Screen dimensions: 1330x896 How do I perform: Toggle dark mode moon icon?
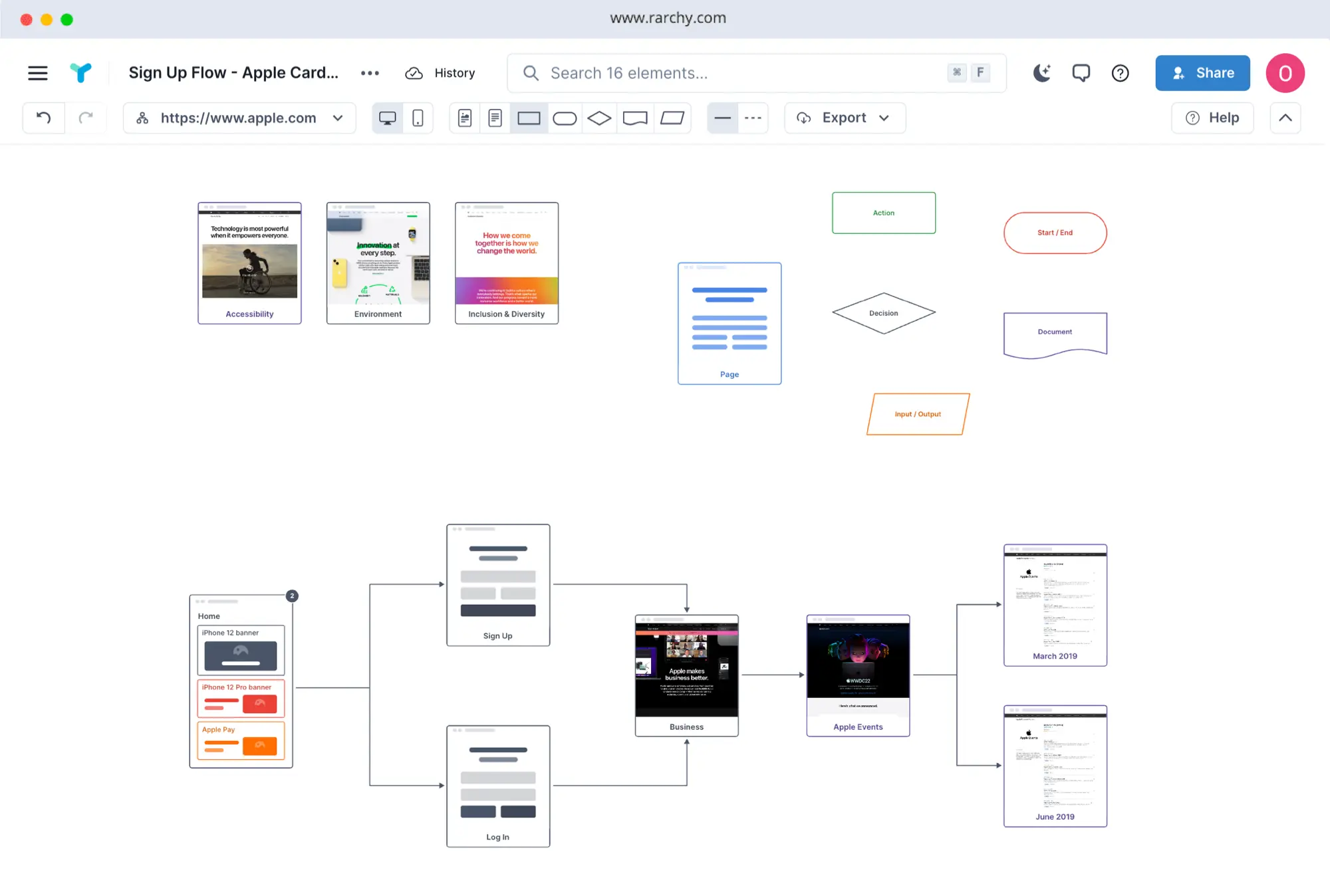[1041, 73]
